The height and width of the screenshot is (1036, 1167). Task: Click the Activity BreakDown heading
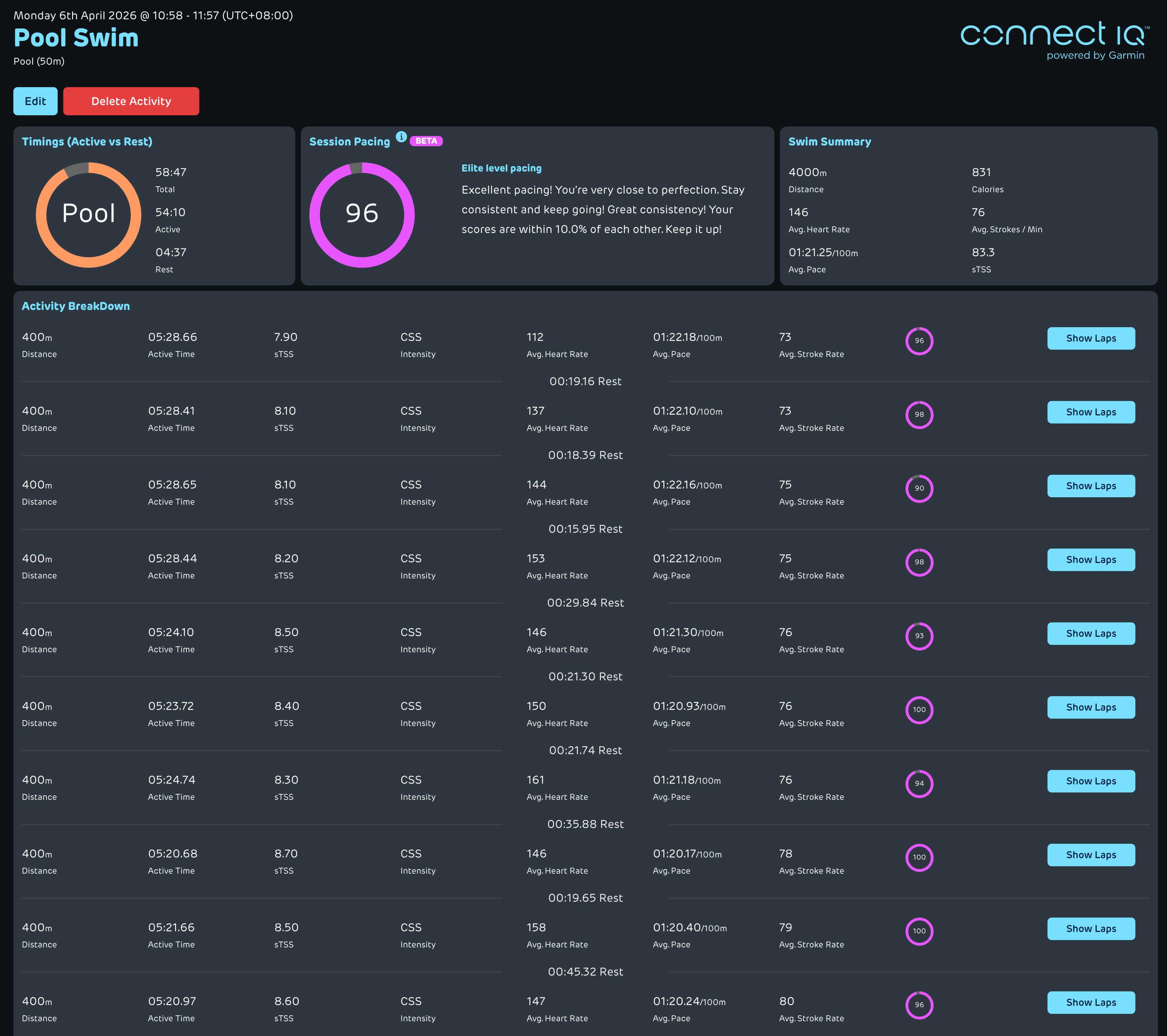pyautogui.click(x=75, y=306)
